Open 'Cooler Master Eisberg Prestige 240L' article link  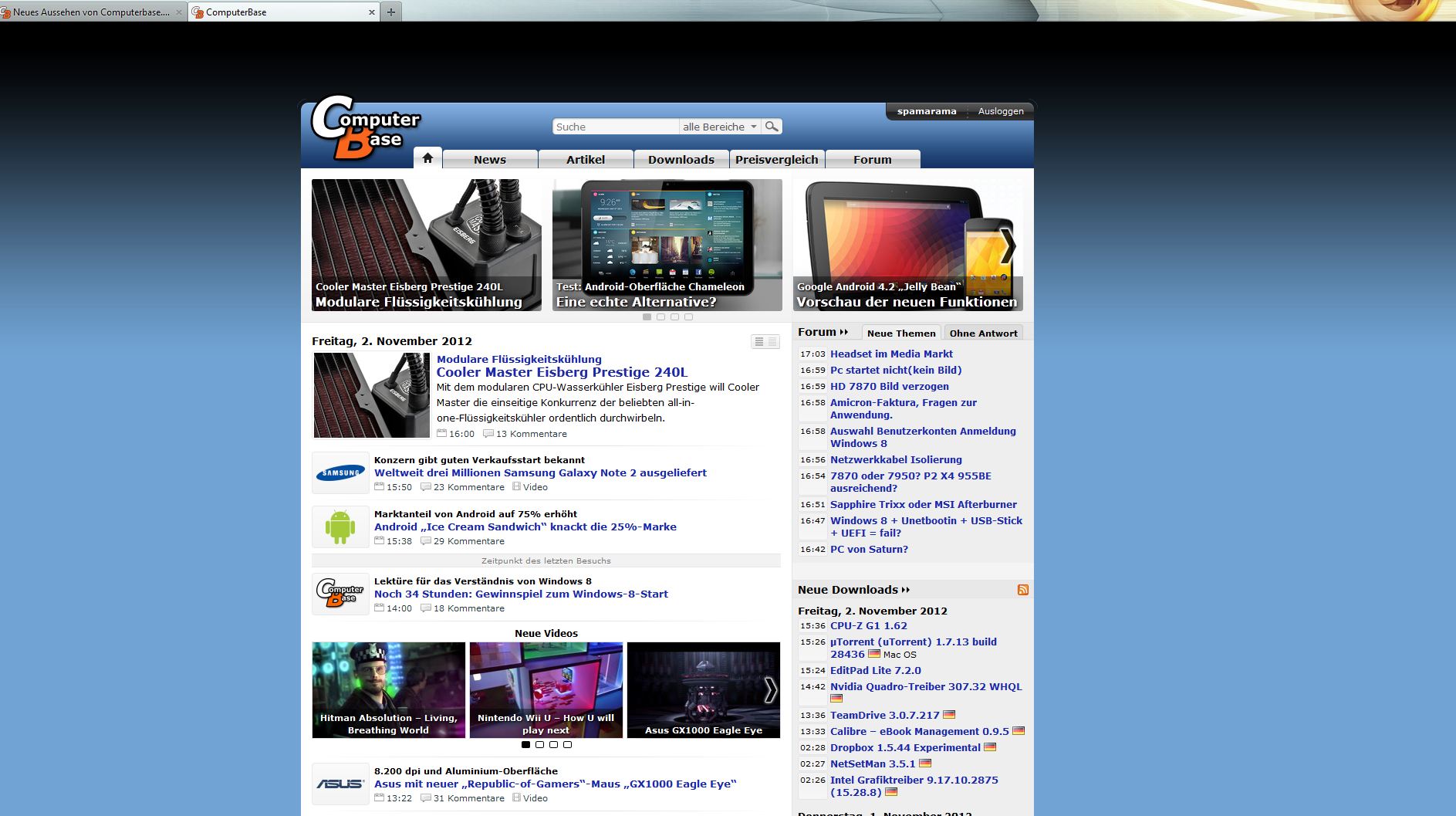(562, 372)
